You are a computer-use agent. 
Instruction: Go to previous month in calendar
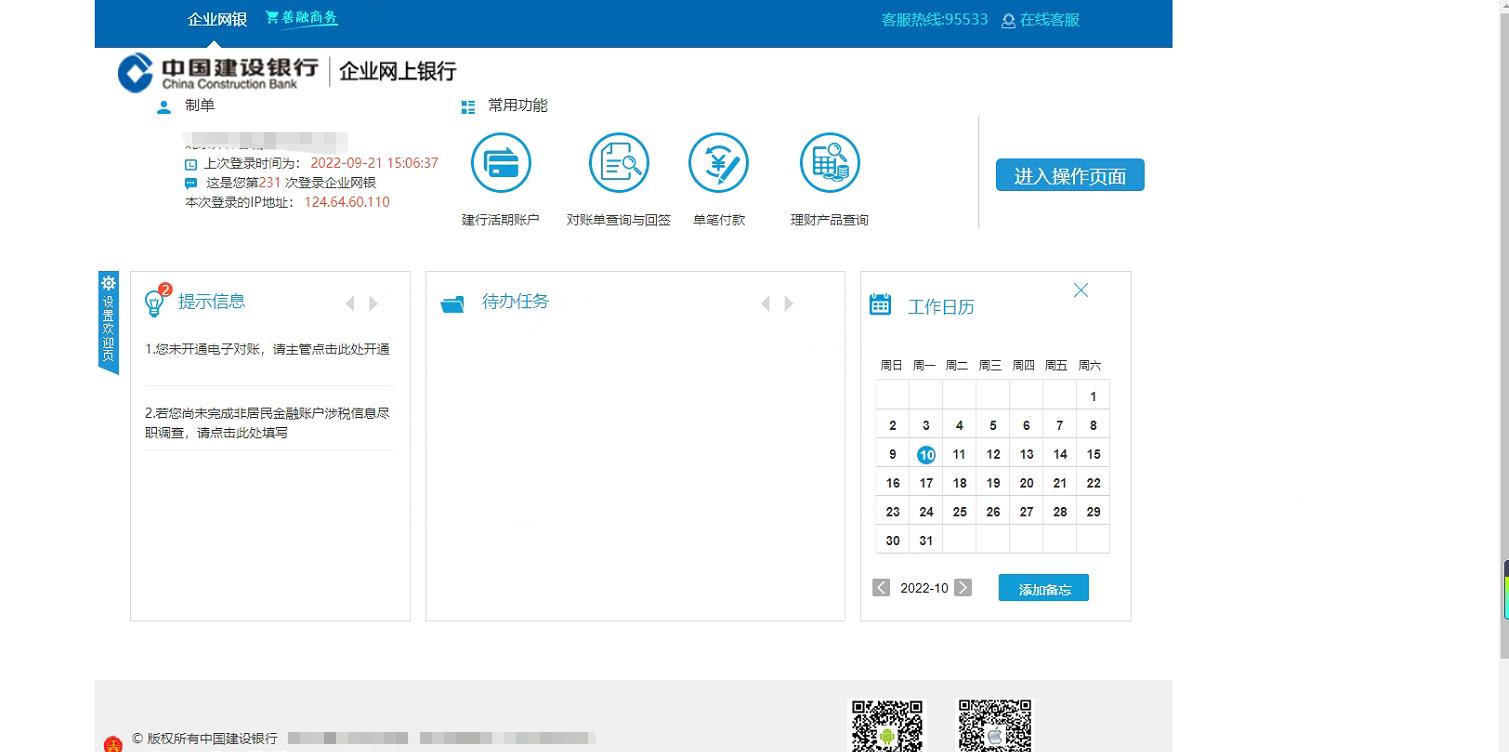(880, 587)
